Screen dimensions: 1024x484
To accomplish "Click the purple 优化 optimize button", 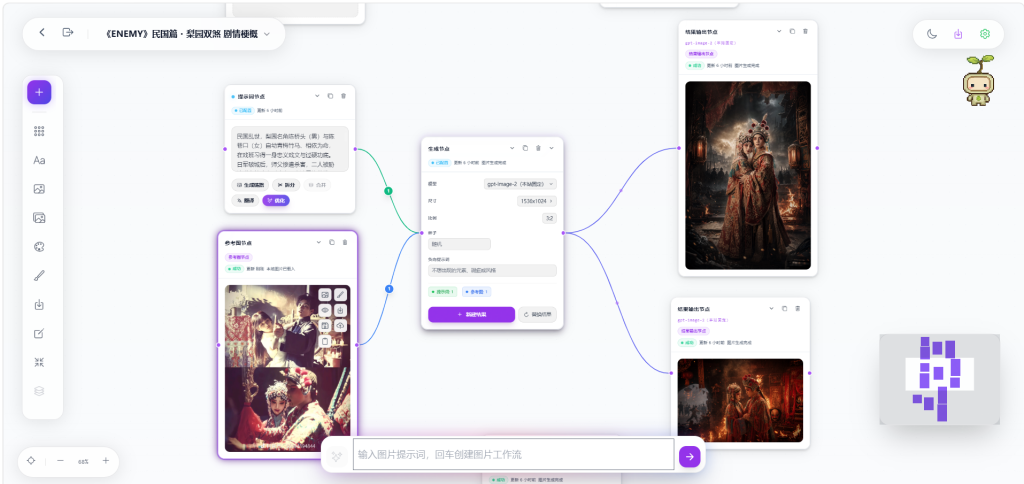I will [276, 201].
